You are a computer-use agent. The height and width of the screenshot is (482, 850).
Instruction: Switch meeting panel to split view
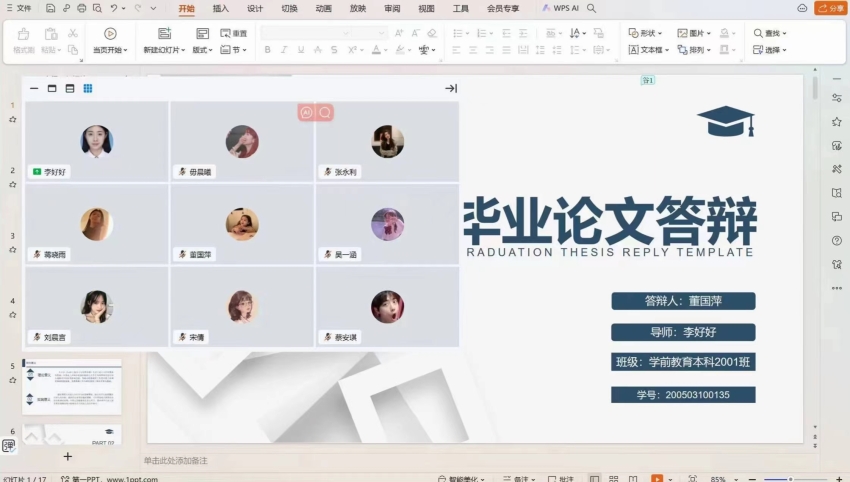pos(70,88)
